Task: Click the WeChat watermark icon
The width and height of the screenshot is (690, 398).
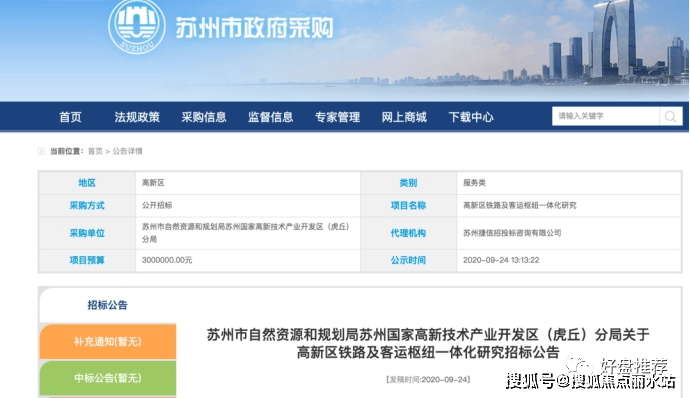Action: point(579,365)
